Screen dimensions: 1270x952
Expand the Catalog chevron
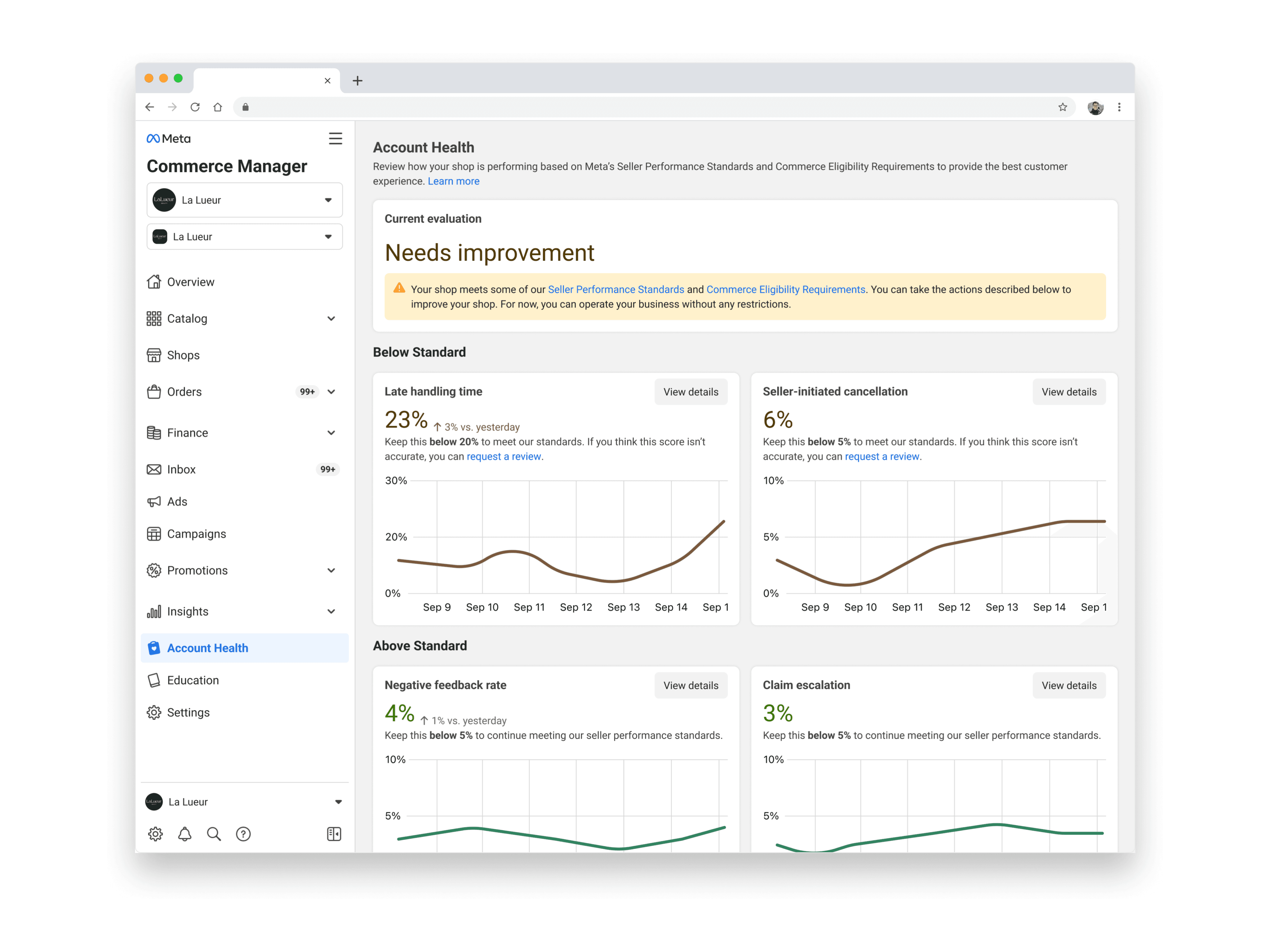pyautogui.click(x=331, y=319)
